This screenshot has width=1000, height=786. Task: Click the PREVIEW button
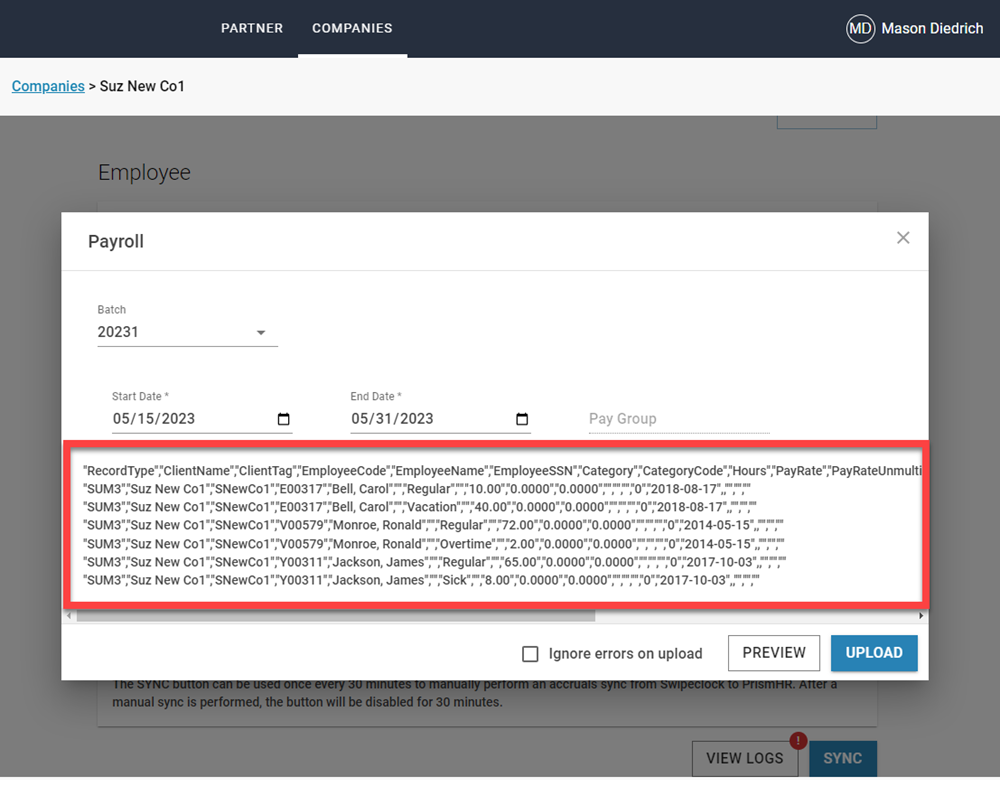(x=773, y=653)
